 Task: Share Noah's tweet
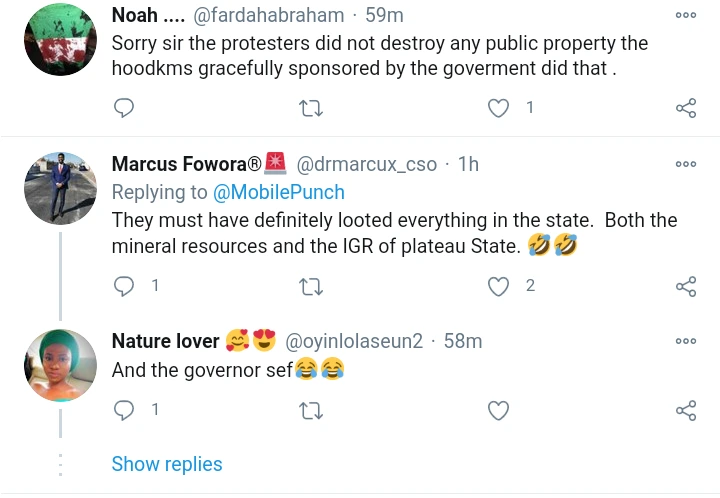pos(686,108)
